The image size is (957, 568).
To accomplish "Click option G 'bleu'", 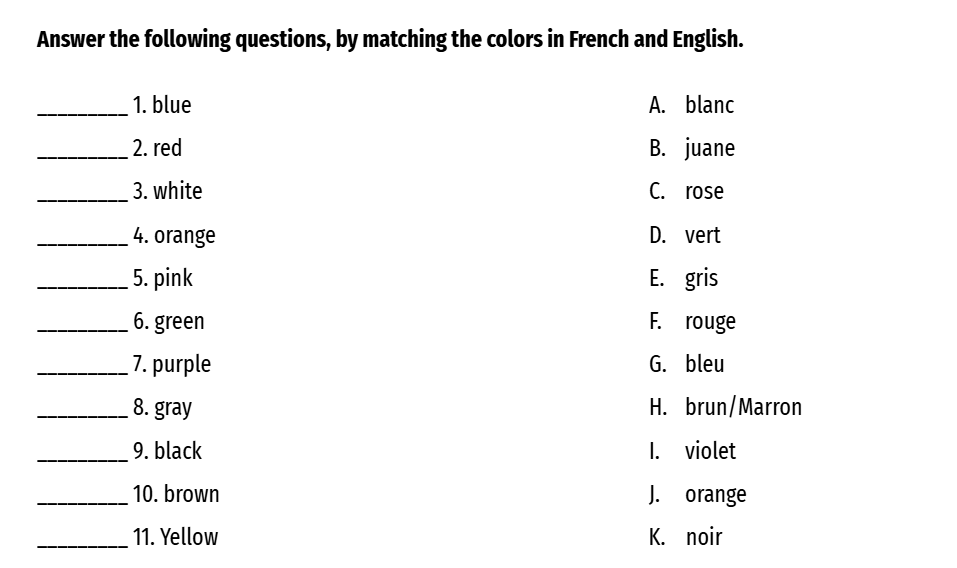I will click(x=704, y=364).
